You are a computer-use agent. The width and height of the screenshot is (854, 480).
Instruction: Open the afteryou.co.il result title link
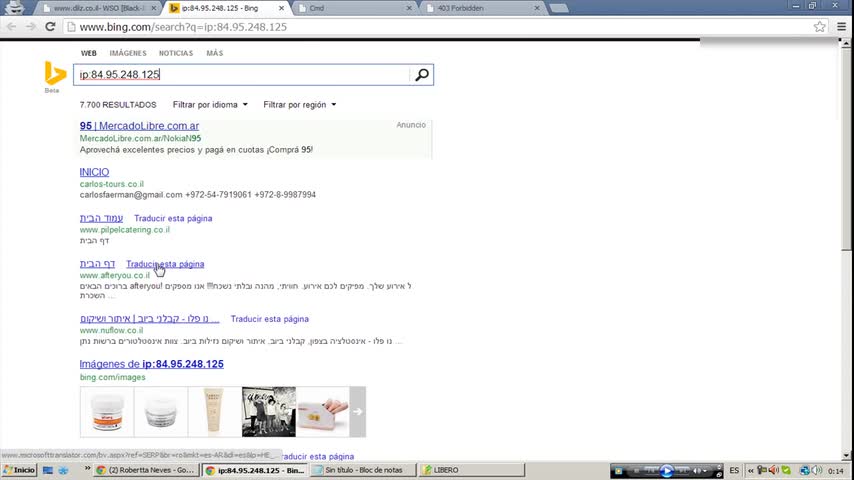(x=97, y=264)
